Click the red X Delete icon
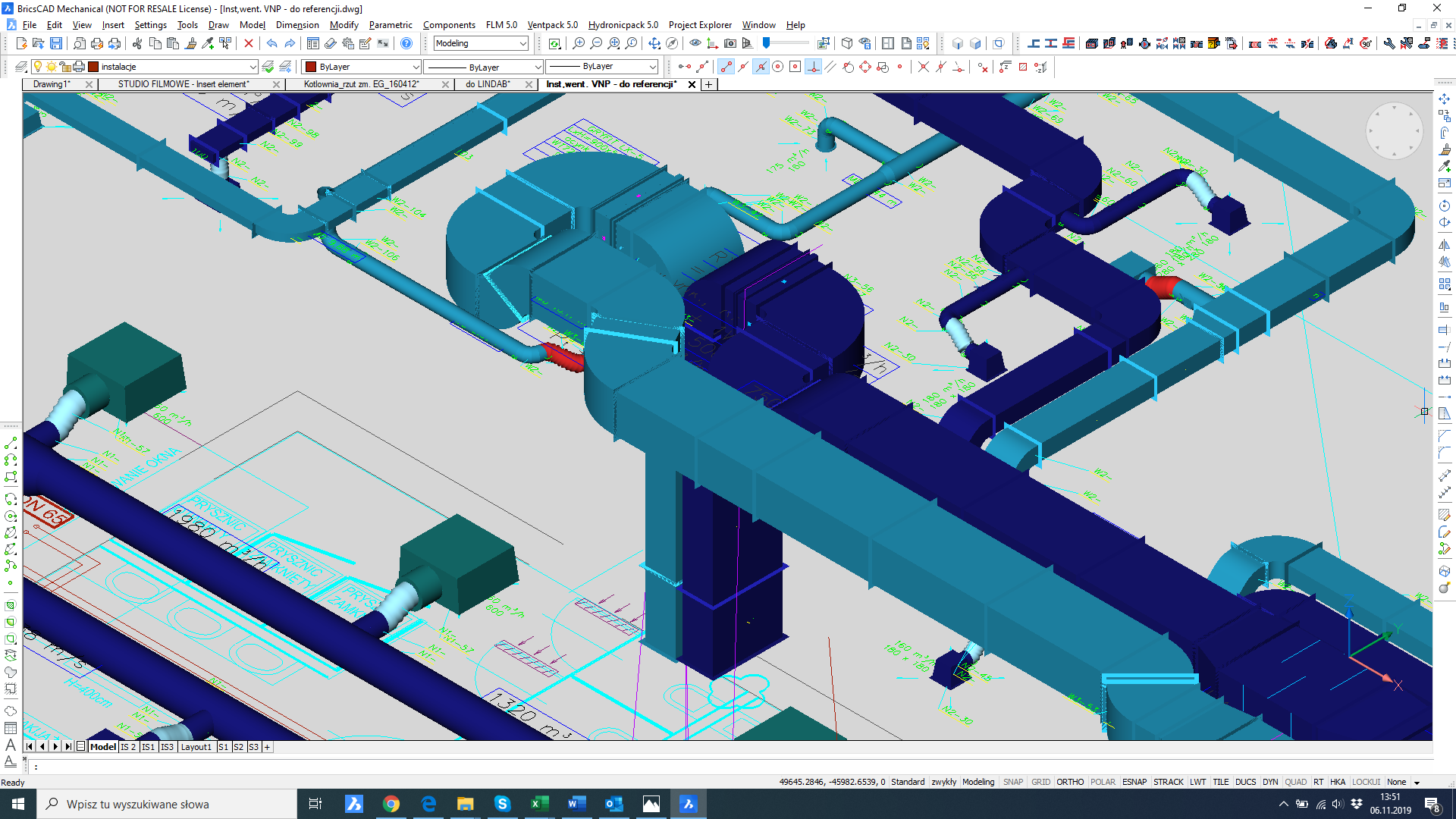Screen dimensions: 1456x819 (248, 43)
